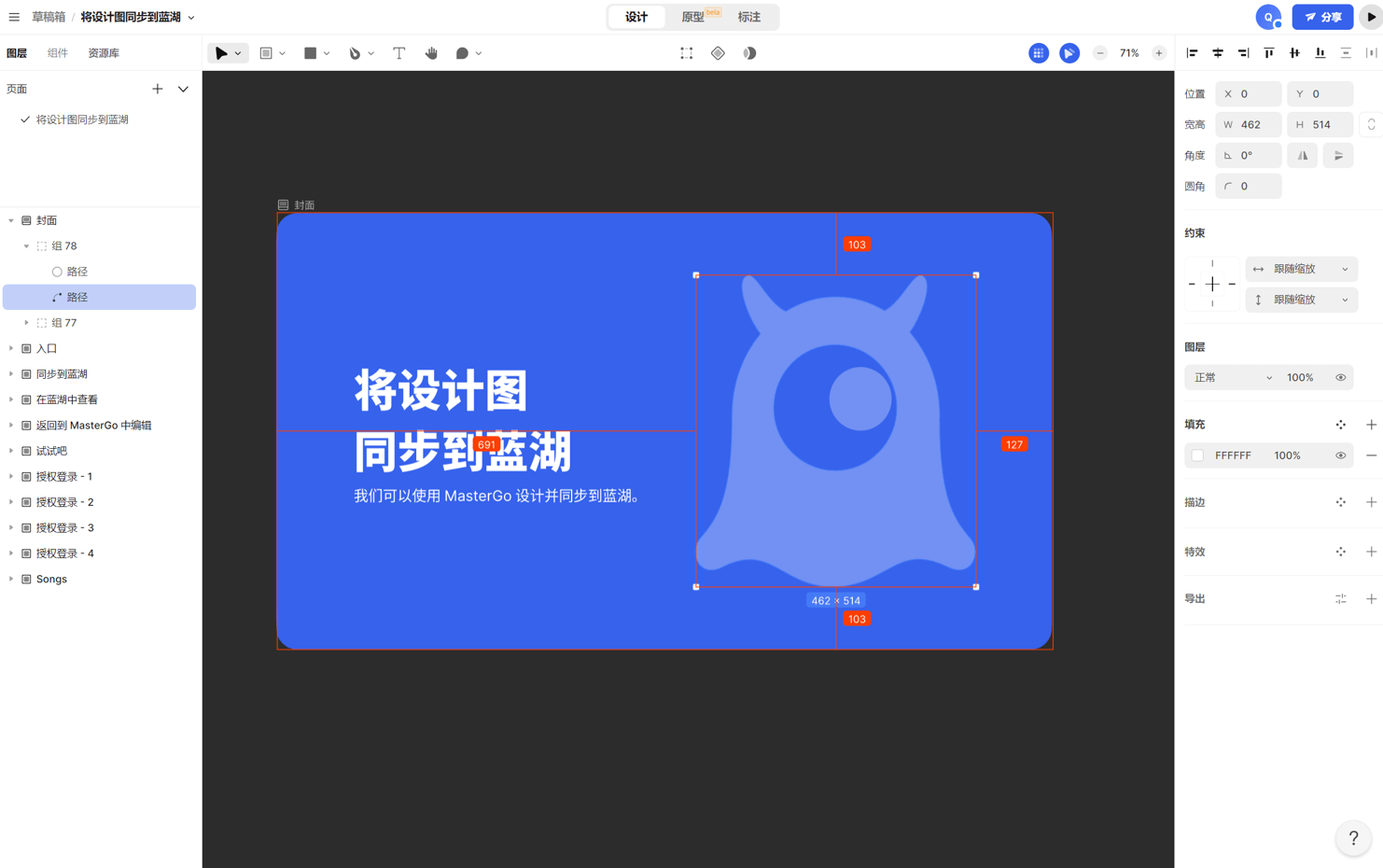Select the 同步到蓝湖 layer
Screen dimensions: 1383x868
click(99, 374)
